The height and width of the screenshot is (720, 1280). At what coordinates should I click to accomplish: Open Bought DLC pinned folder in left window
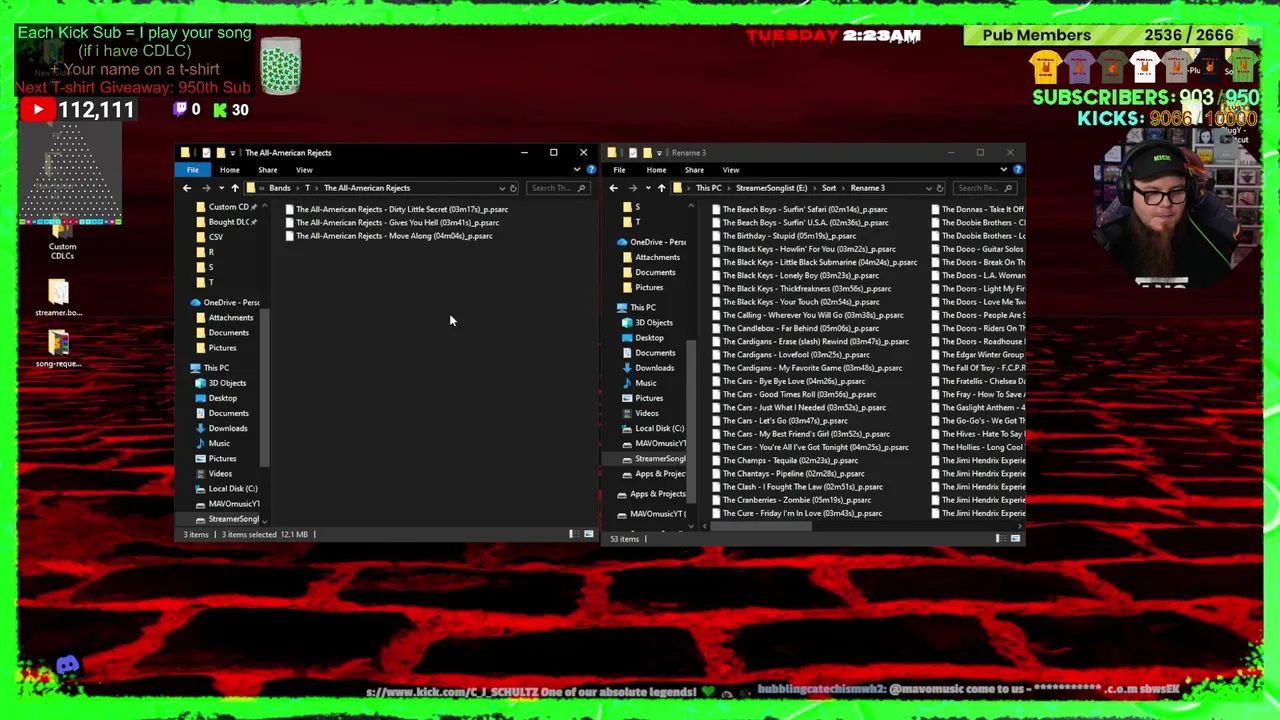(x=228, y=222)
